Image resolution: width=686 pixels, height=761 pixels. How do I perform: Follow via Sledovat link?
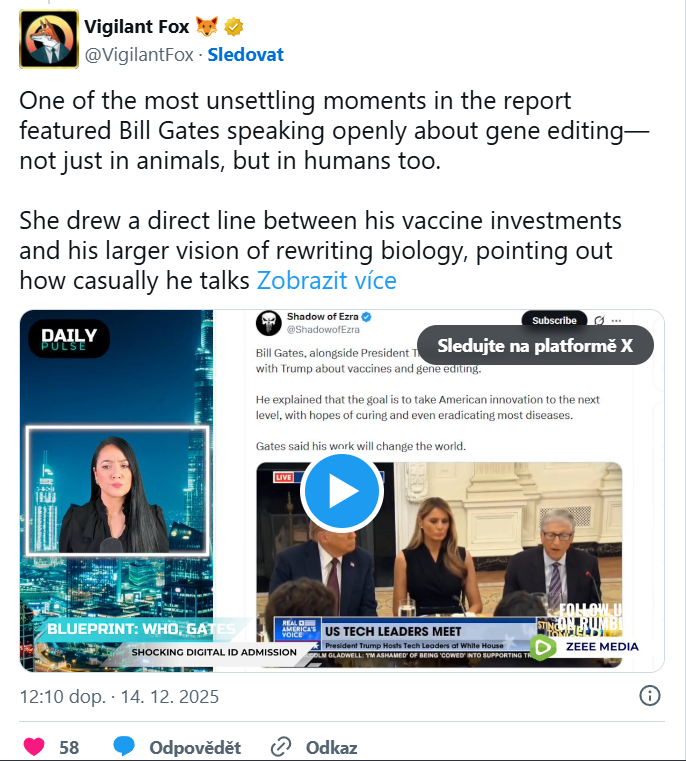click(x=245, y=54)
